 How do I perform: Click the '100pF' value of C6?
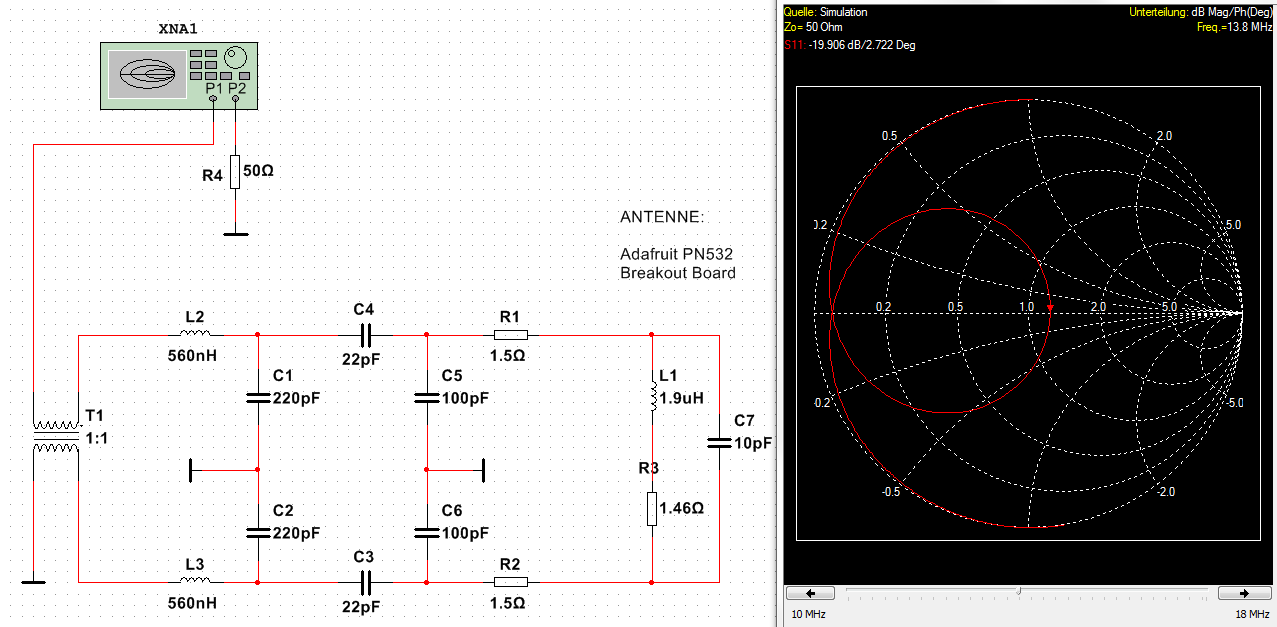(466, 533)
